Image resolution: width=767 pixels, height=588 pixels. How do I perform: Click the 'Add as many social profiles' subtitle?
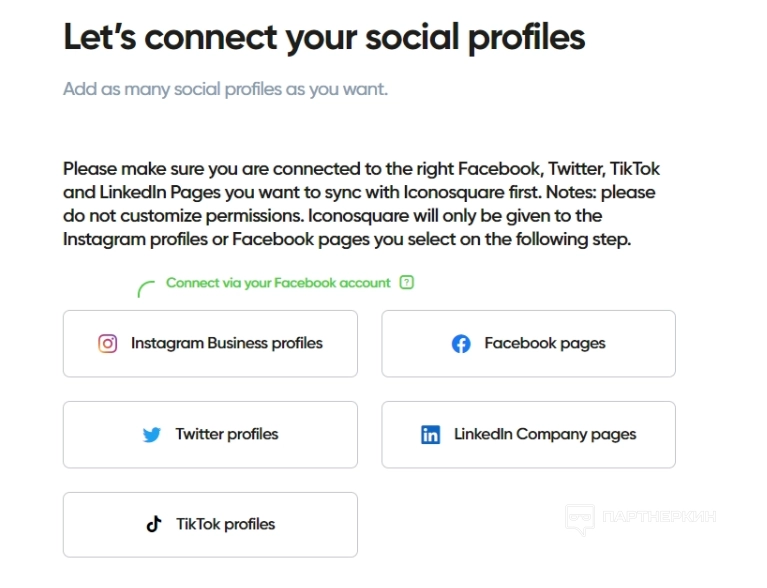click(x=225, y=89)
